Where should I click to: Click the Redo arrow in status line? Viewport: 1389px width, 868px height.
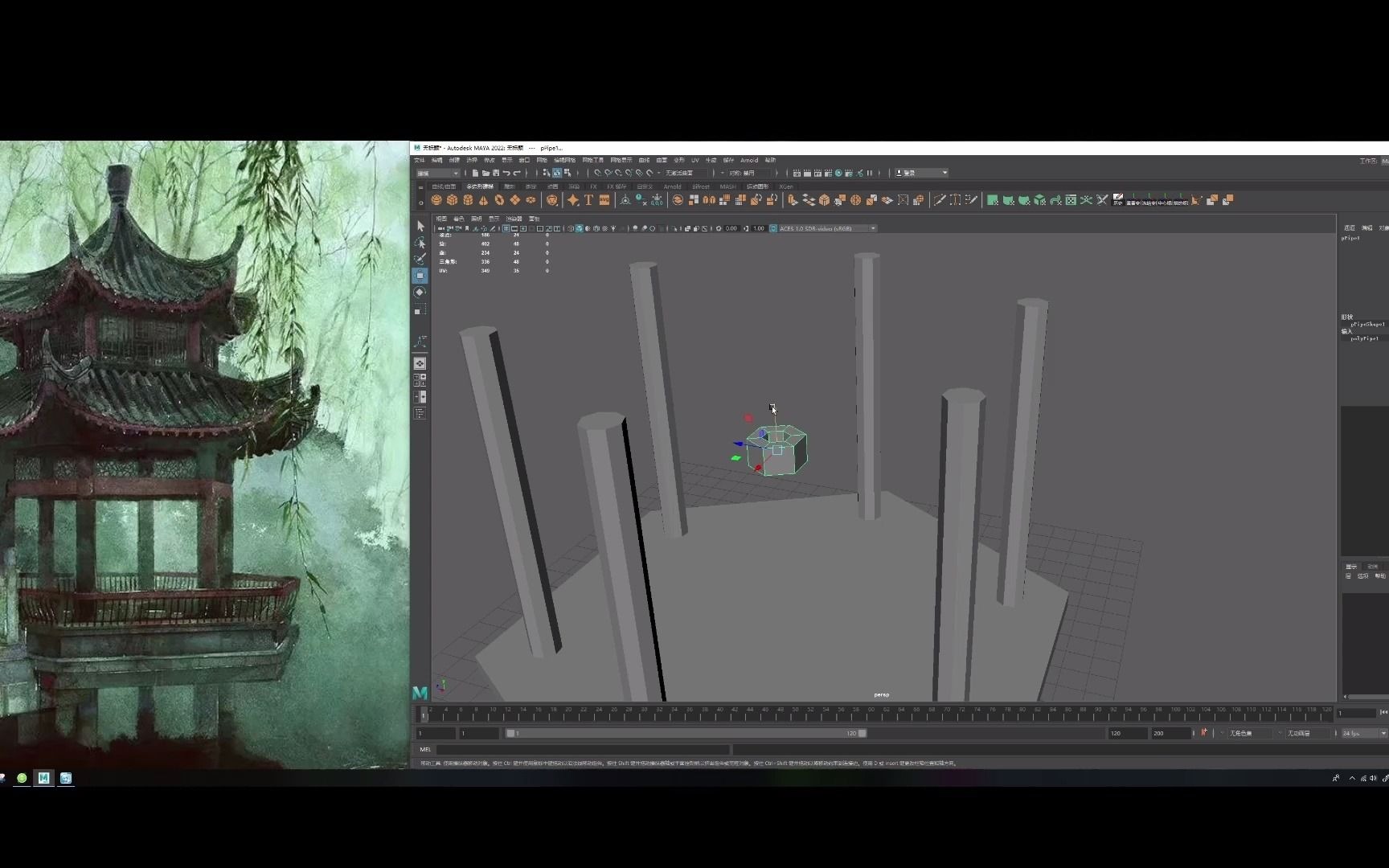517,173
